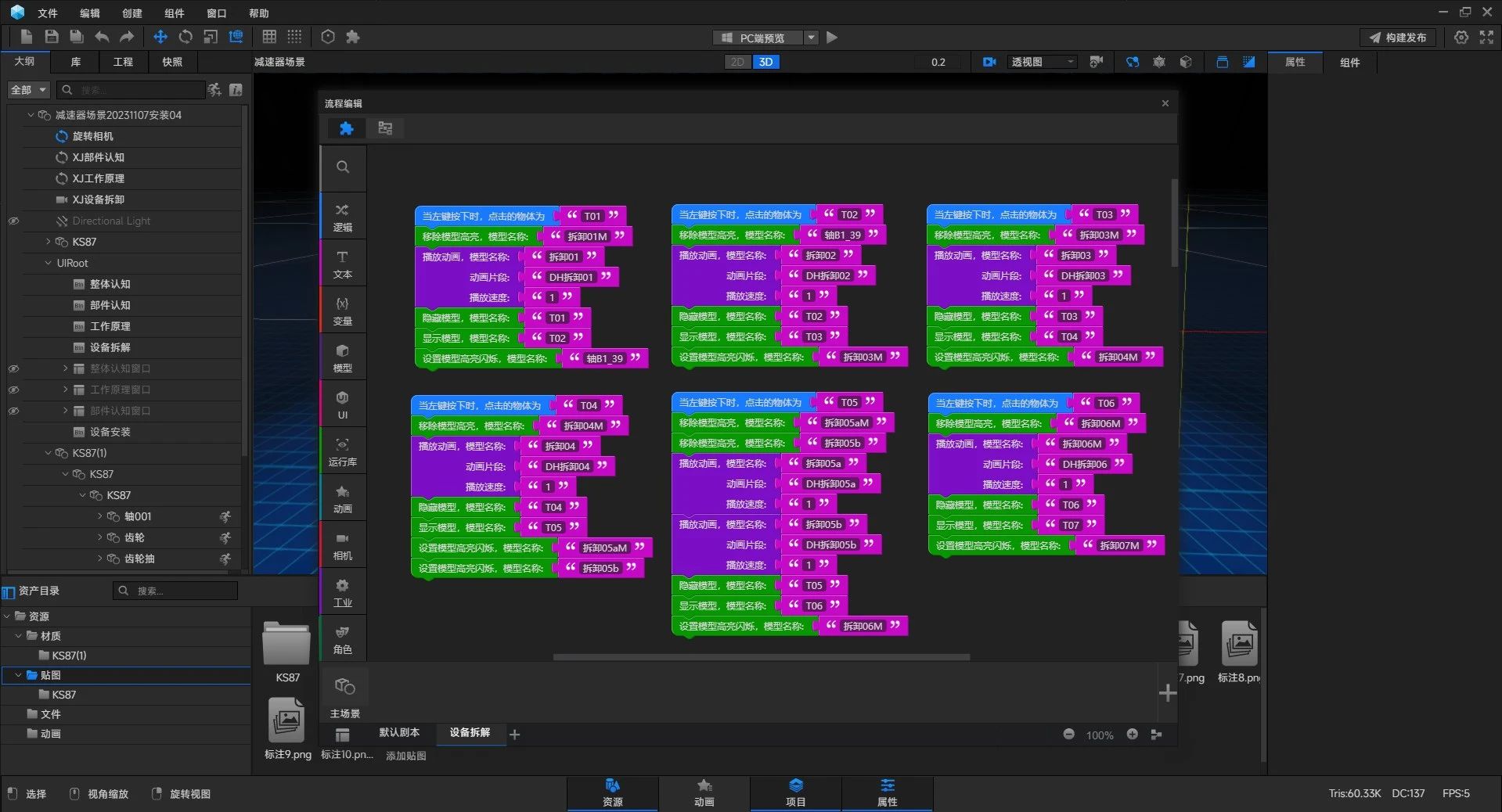Toggle visibility of Directional Light
The image size is (1502, 812).
click(13, 221)
